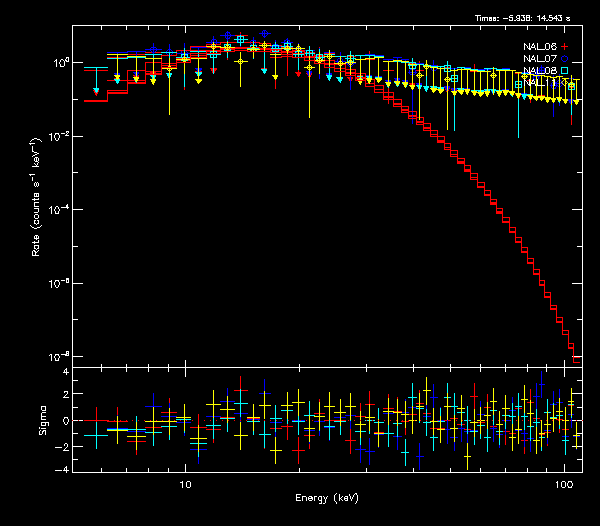This screenshot has width=600, height=526.
Task: Click the −4 tick label on Sigma axis
Action: 62,469
